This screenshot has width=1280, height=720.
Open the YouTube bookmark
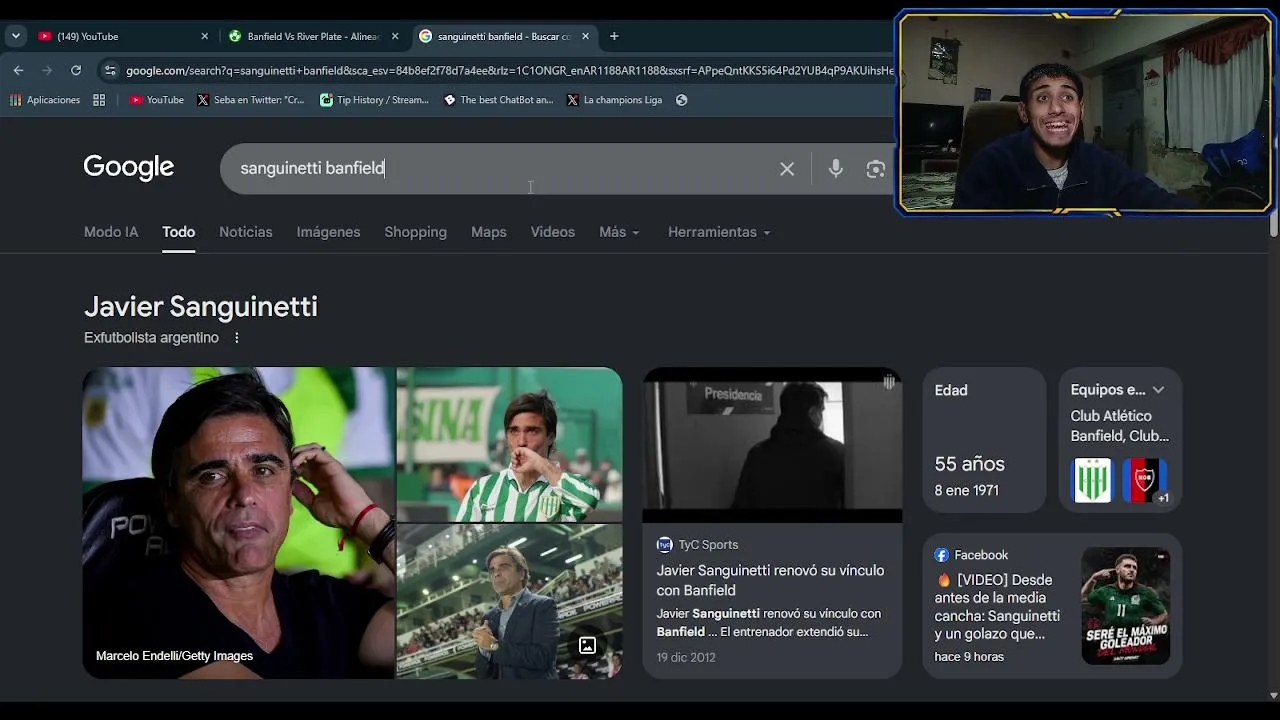tap(157, 100)
